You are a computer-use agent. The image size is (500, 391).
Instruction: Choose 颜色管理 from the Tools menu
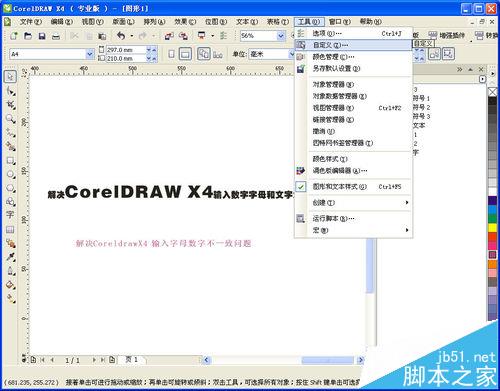(353, 57)
